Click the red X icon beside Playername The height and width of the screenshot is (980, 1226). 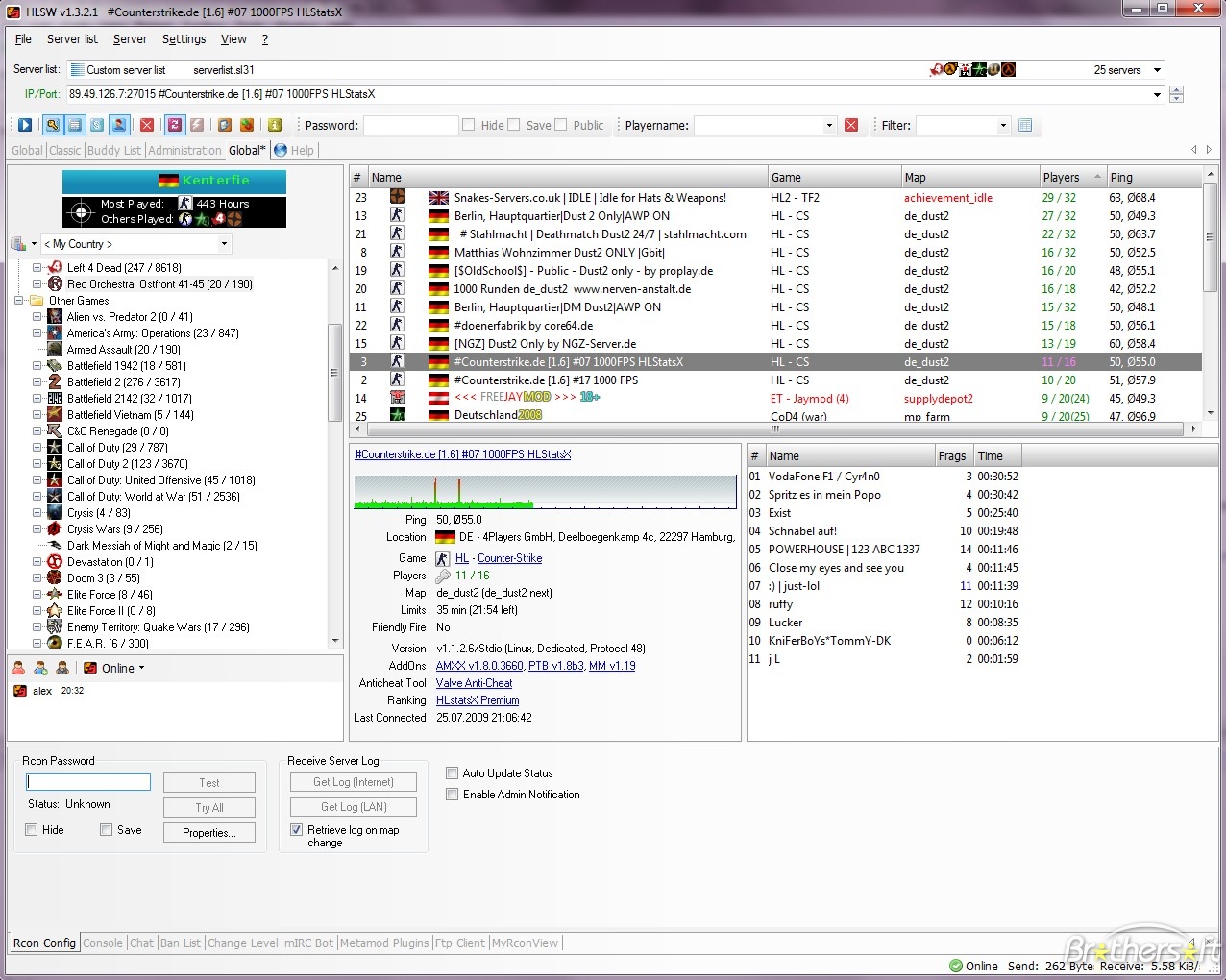(850, 125)
